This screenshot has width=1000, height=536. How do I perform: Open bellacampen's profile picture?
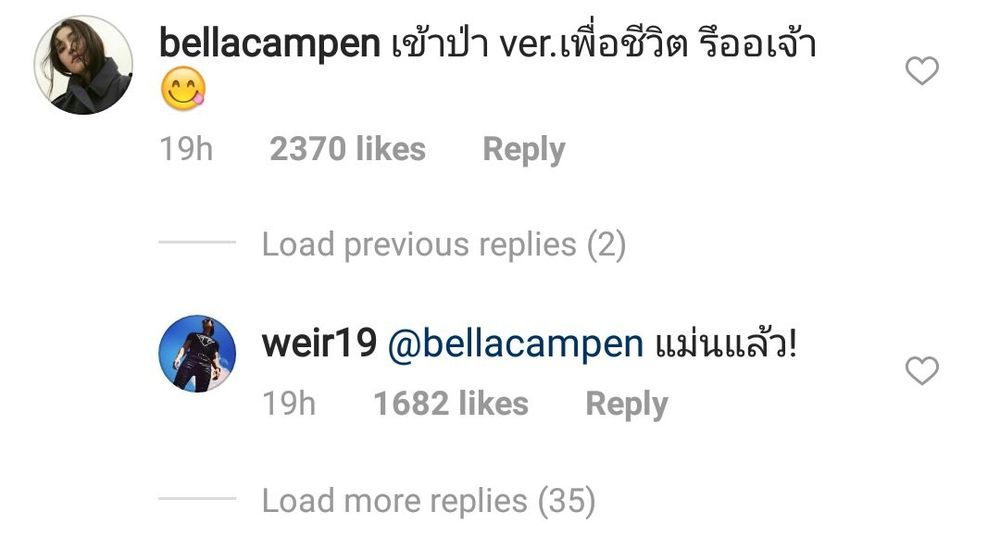click(83, 65)
